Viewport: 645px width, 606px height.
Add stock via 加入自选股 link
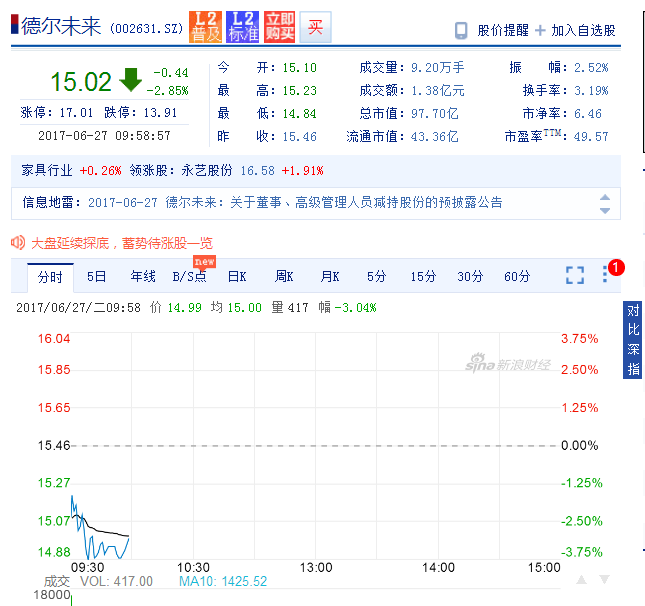coord(583,30)
